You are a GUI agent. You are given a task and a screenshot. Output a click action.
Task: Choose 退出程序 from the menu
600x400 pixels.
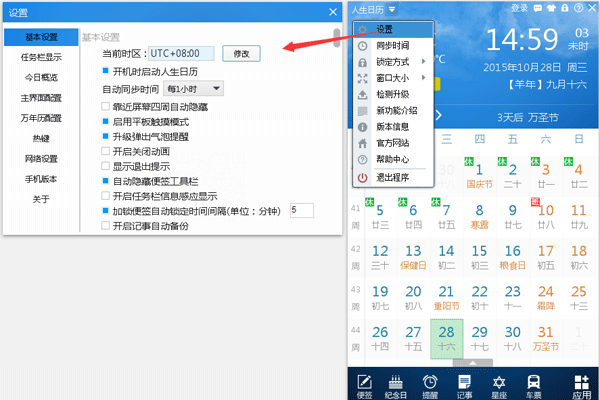[x=392, y=177]
